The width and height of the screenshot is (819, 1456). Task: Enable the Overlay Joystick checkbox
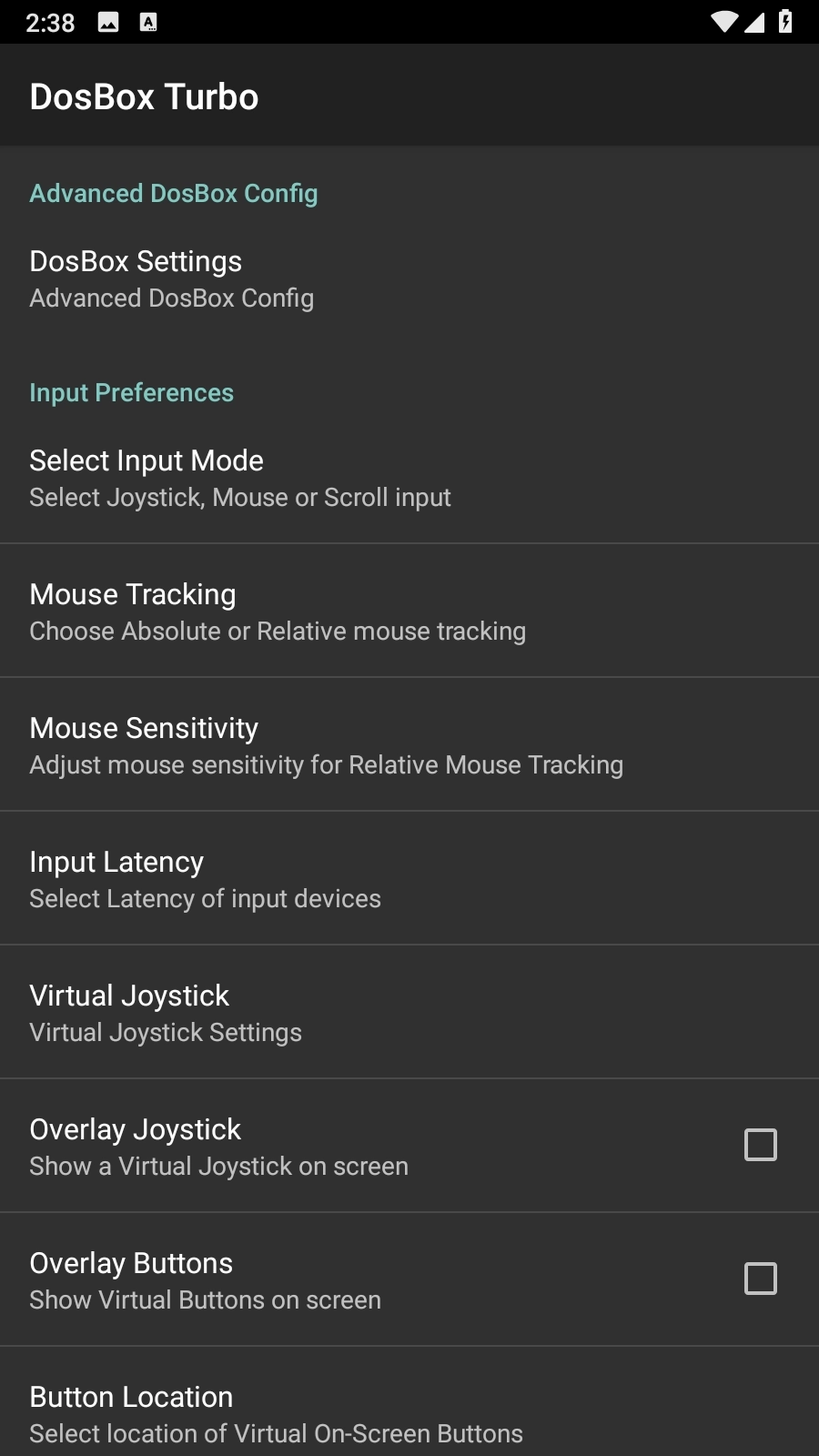[x=760, y=1145]
